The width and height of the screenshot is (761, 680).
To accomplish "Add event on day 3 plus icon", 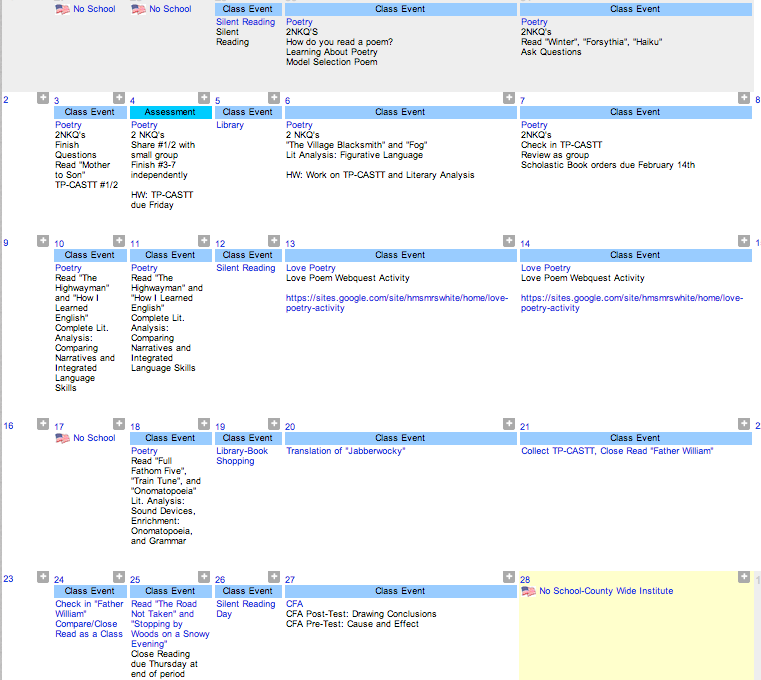I will point(119,98).
